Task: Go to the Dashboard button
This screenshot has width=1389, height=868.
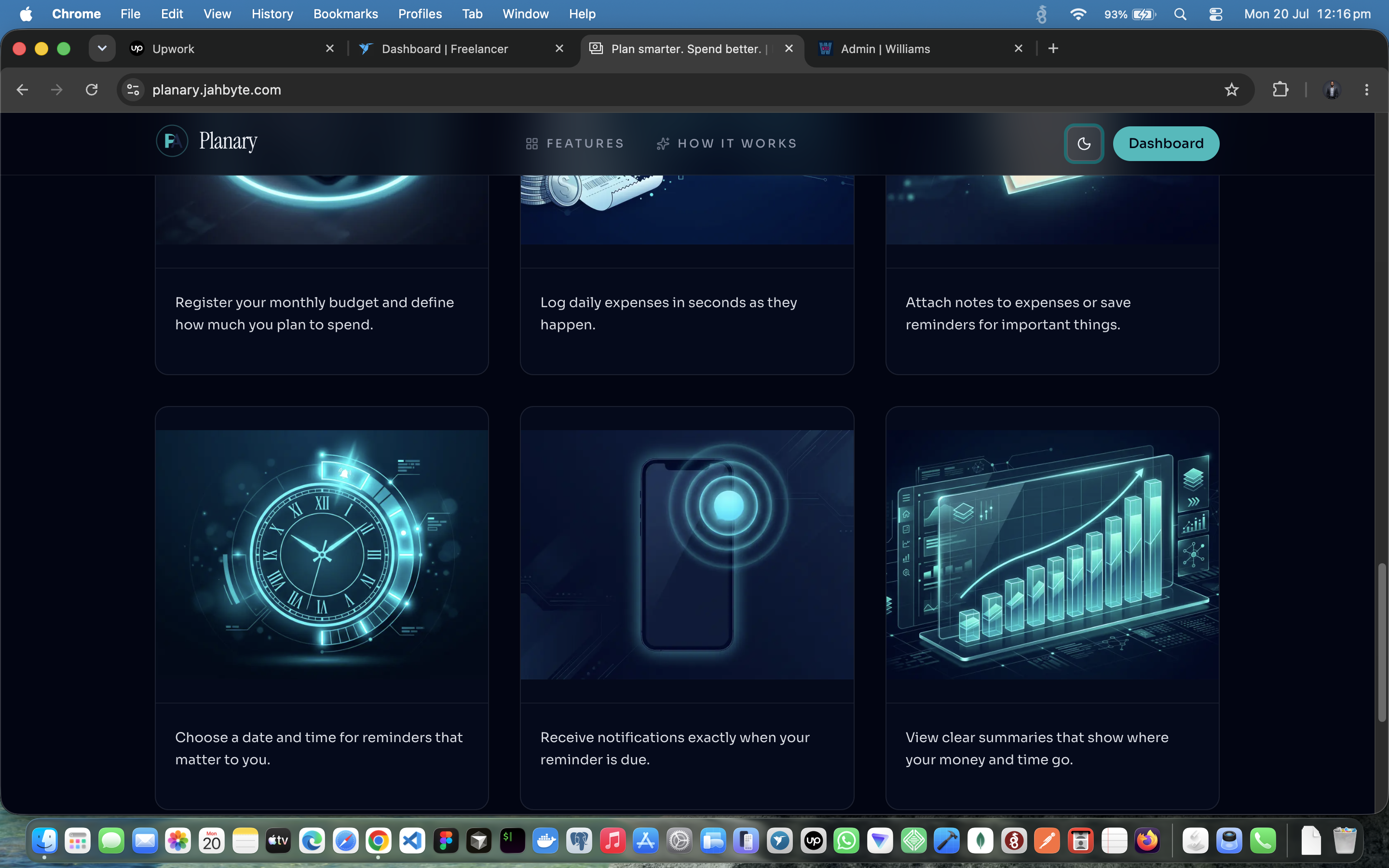Action: coord(1166,144)
